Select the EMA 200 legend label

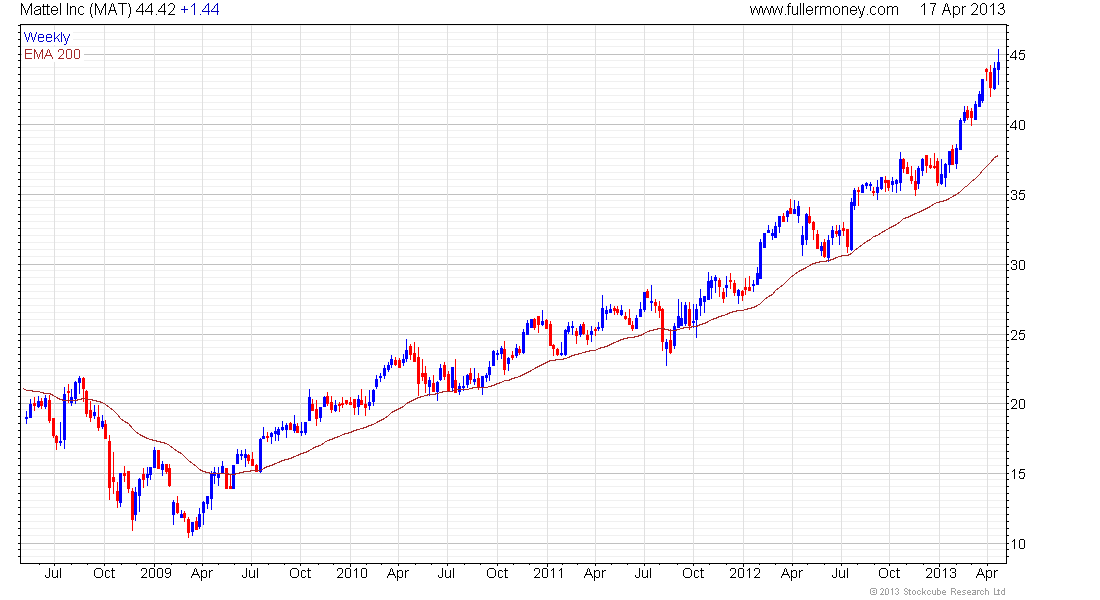pos(53,54)
